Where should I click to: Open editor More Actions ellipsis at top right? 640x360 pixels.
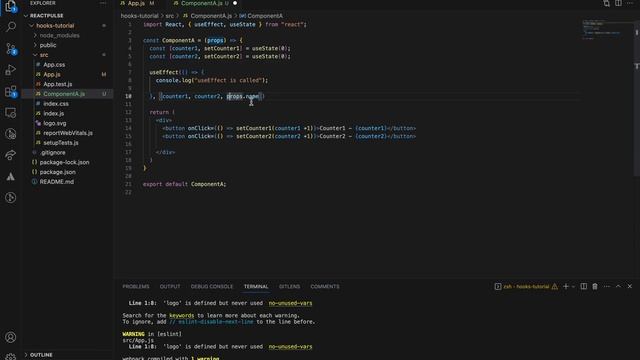(630, 3)
